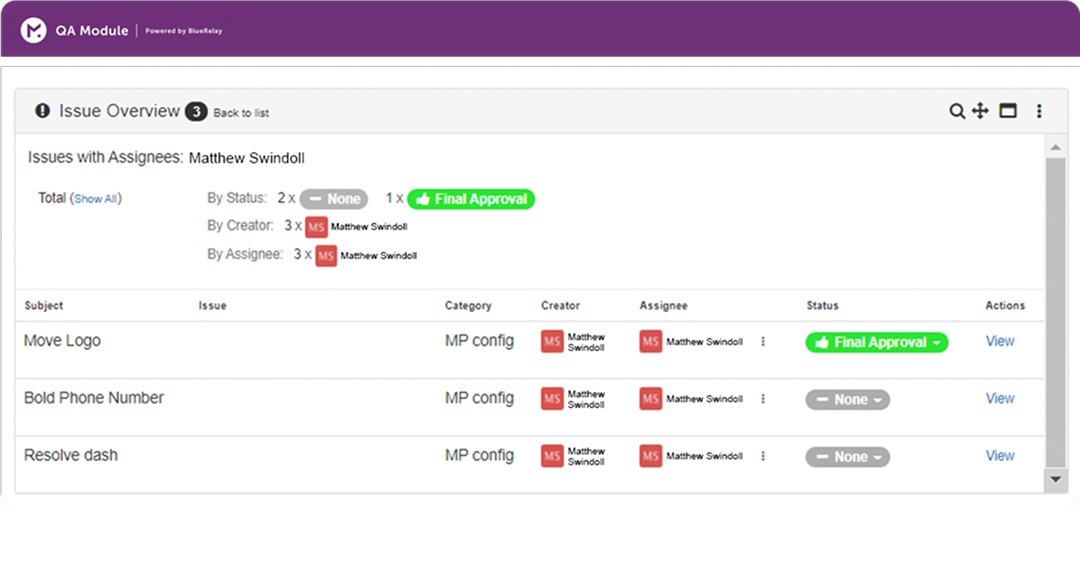This screenshot has width=1080, height=569.
Task: Click MP config category in Resolve dash row
Action: (x=479, y=455)
